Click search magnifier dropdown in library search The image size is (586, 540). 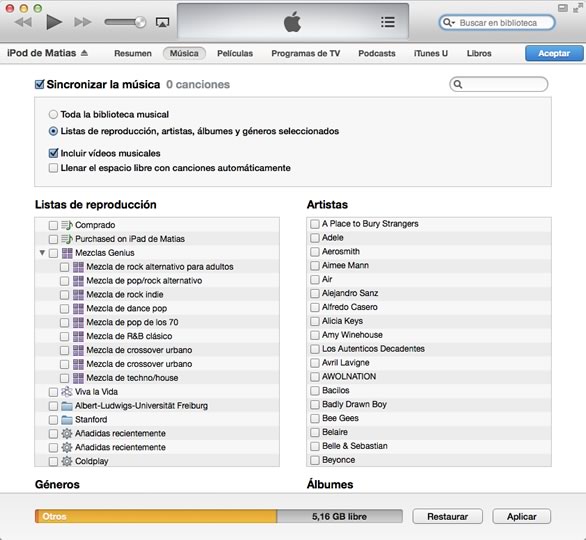449,23
